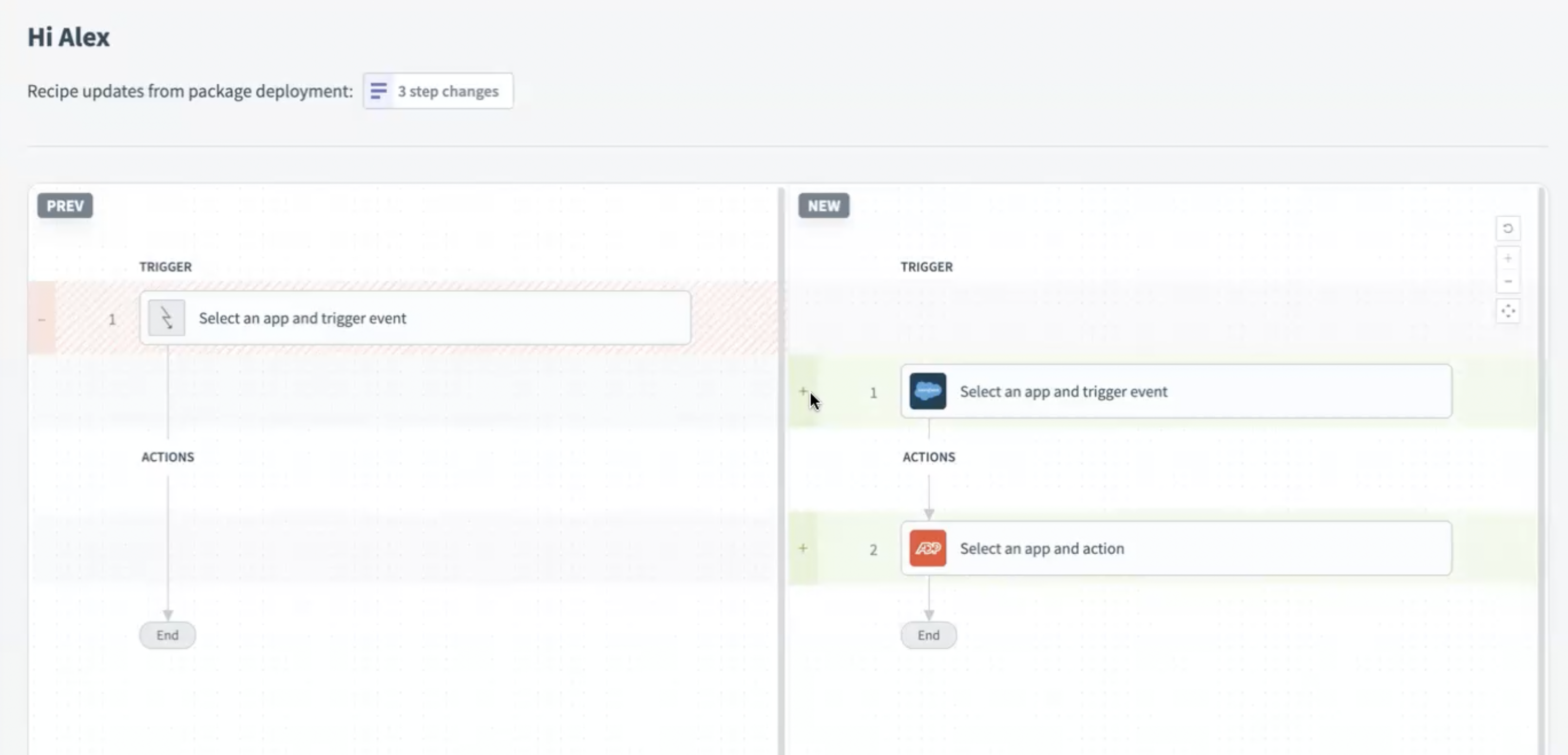Zoom out on the recipe canvas
Viewport: 1568px width, 755px height.
click(1507, 281)
